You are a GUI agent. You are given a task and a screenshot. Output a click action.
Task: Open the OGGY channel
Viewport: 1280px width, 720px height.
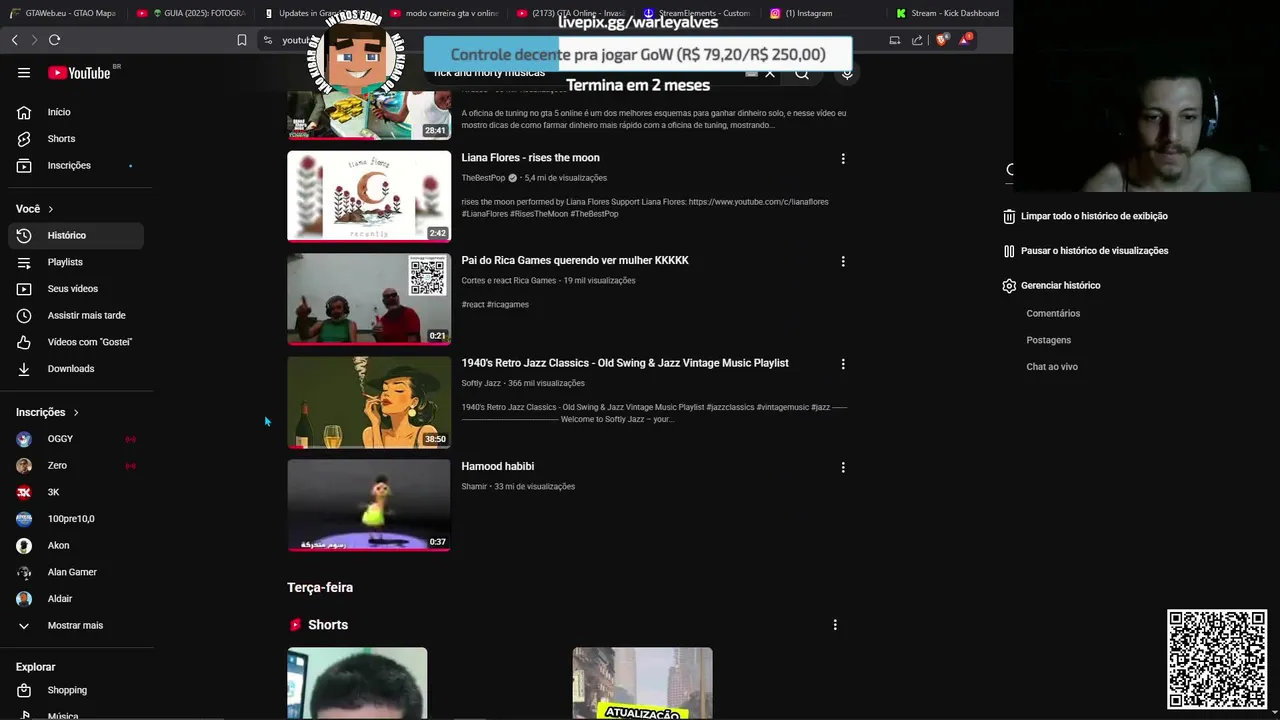pos(76,439)
